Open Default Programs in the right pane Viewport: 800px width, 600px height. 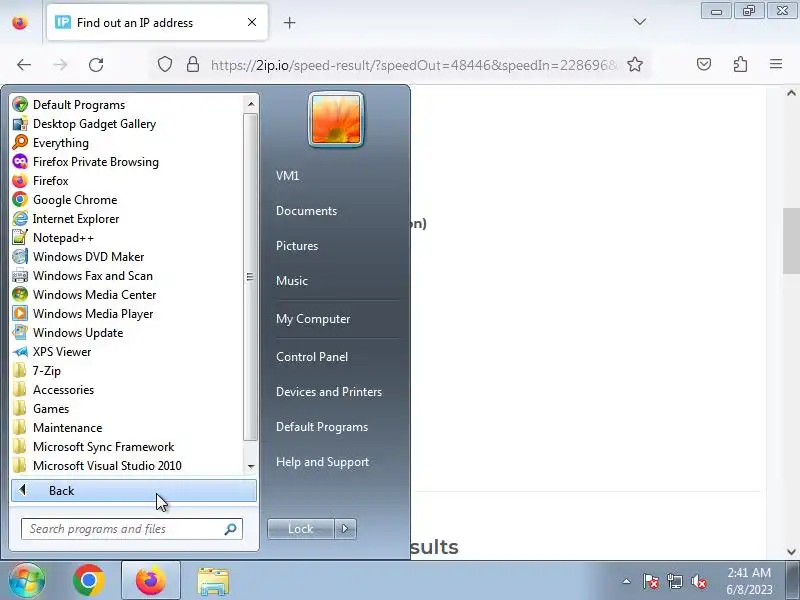322,427
